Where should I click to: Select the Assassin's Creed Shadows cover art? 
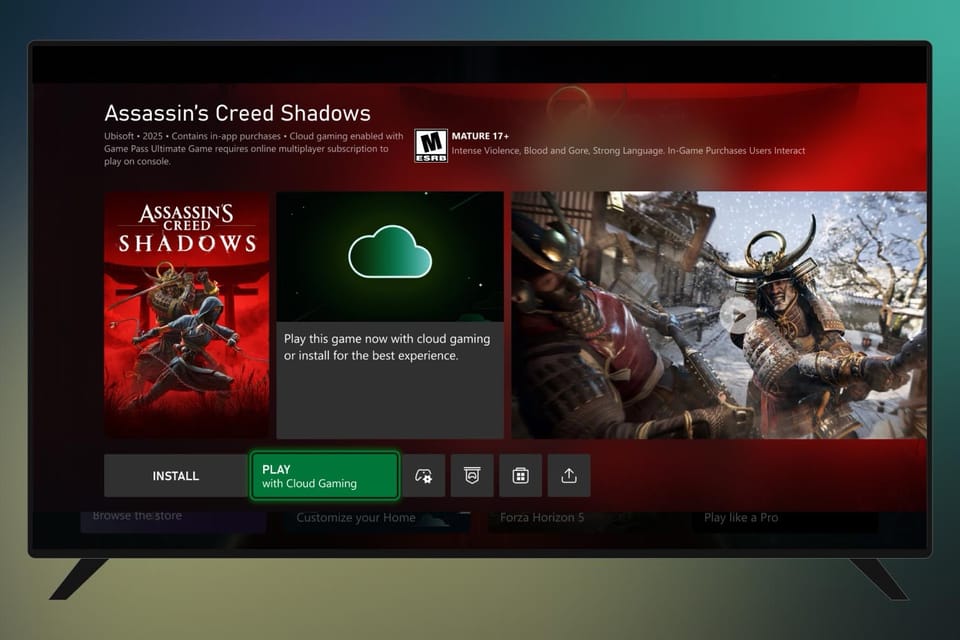187,315
